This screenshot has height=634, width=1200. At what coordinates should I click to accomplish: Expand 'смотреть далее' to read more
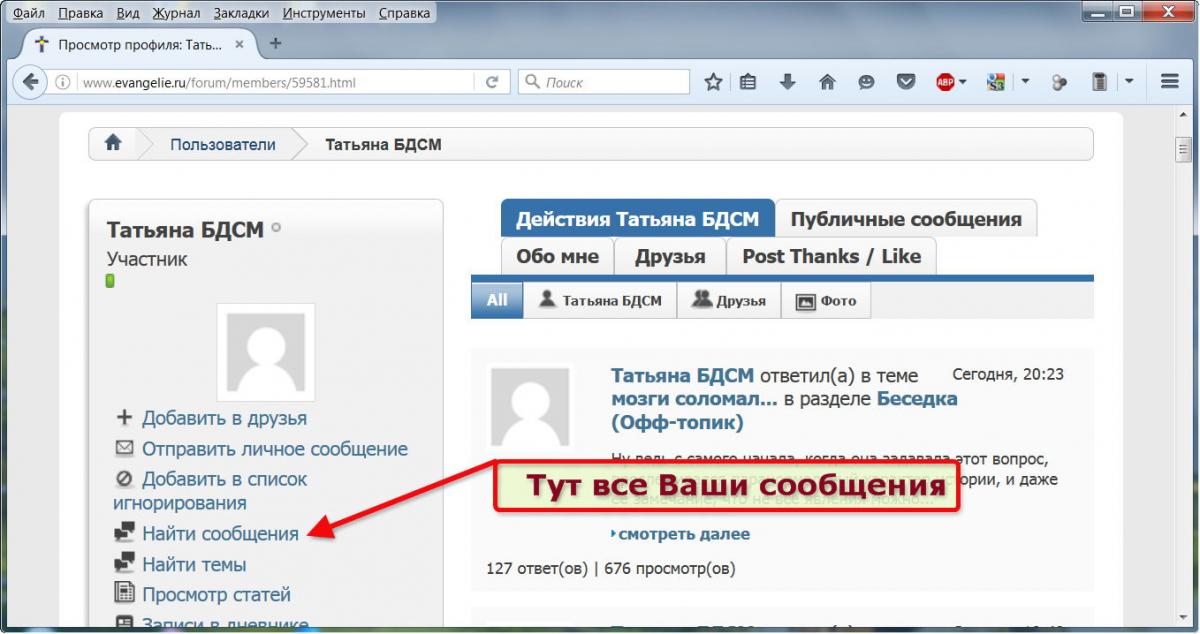point(683,534)
